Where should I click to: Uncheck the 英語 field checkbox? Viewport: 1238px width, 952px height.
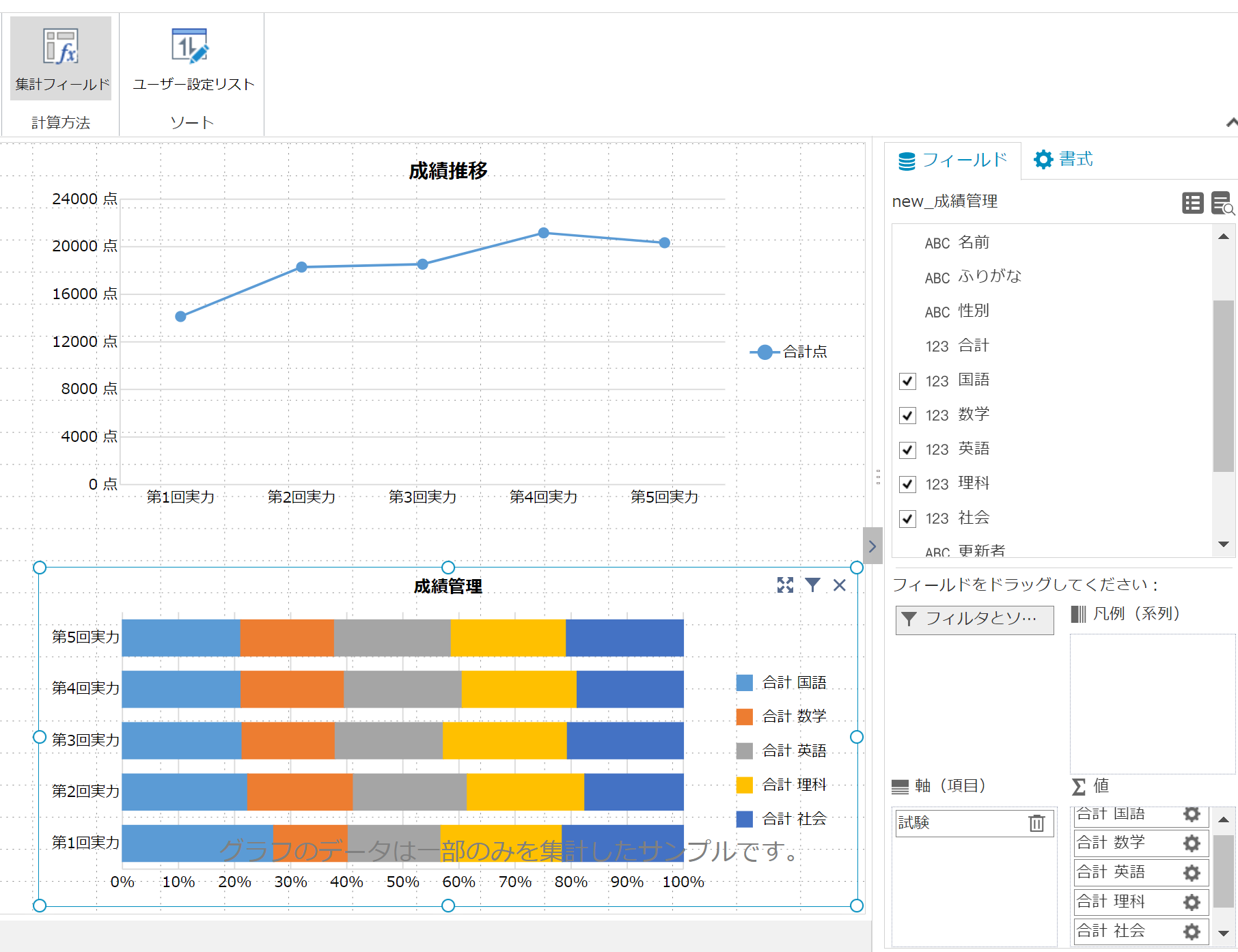pyautogui.click(x=907, y=450)
